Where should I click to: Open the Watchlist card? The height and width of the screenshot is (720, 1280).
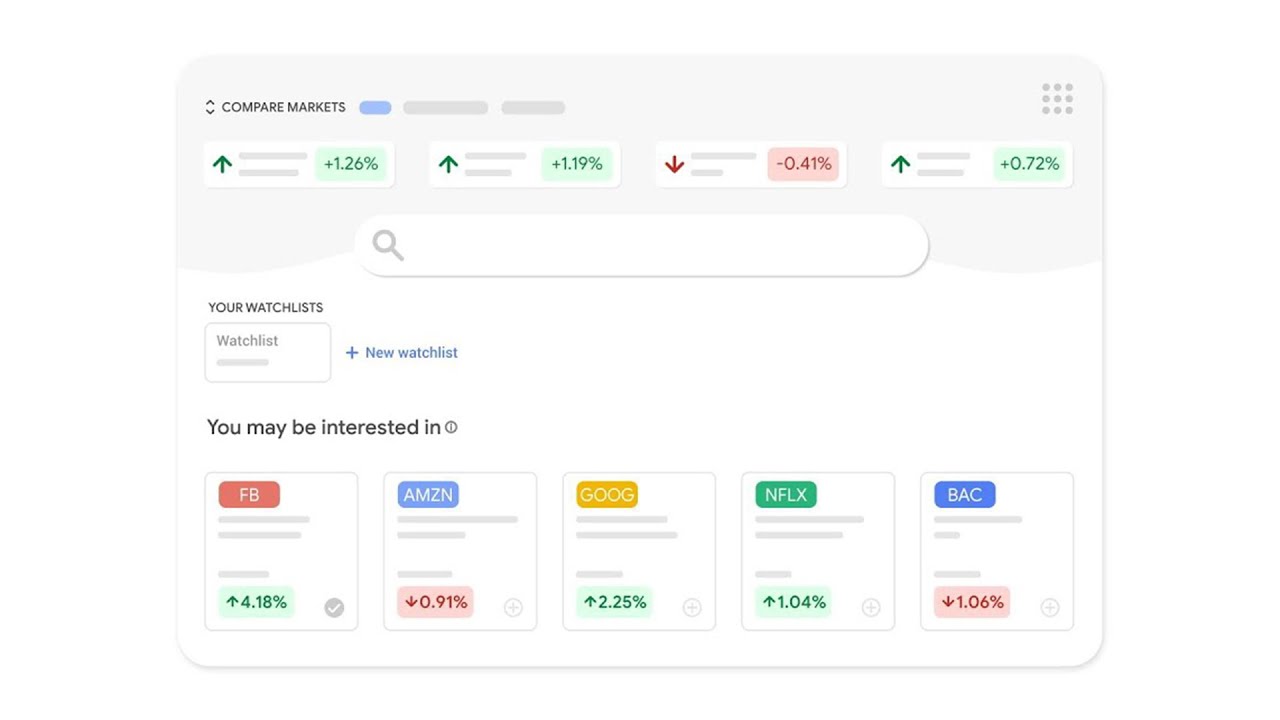pyautogui.click(x=267, y=351)
